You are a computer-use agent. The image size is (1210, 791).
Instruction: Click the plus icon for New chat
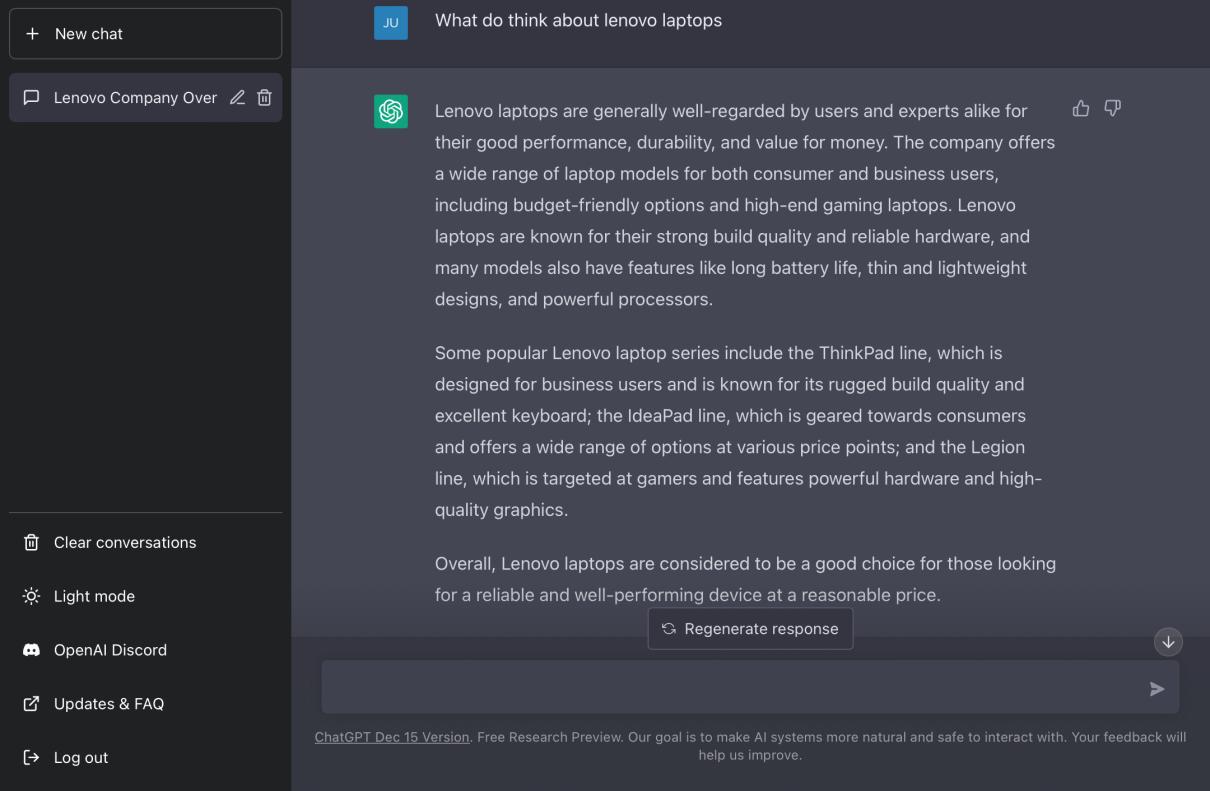tap(32, 34)
